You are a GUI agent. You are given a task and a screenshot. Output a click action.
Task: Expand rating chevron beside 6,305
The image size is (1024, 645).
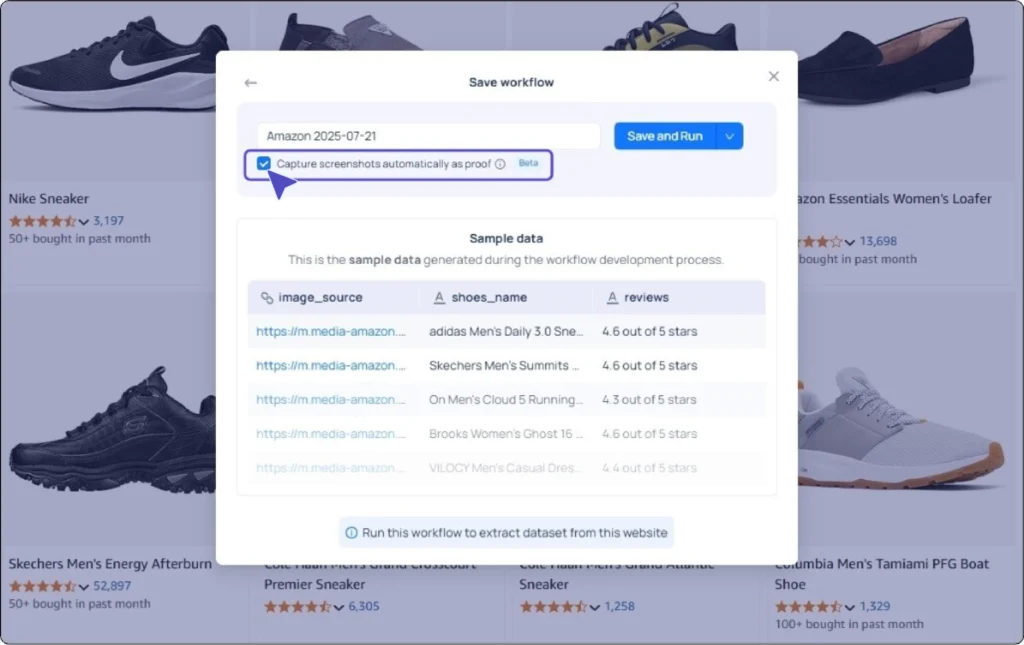pyautogui.click(x=339, y=607)
